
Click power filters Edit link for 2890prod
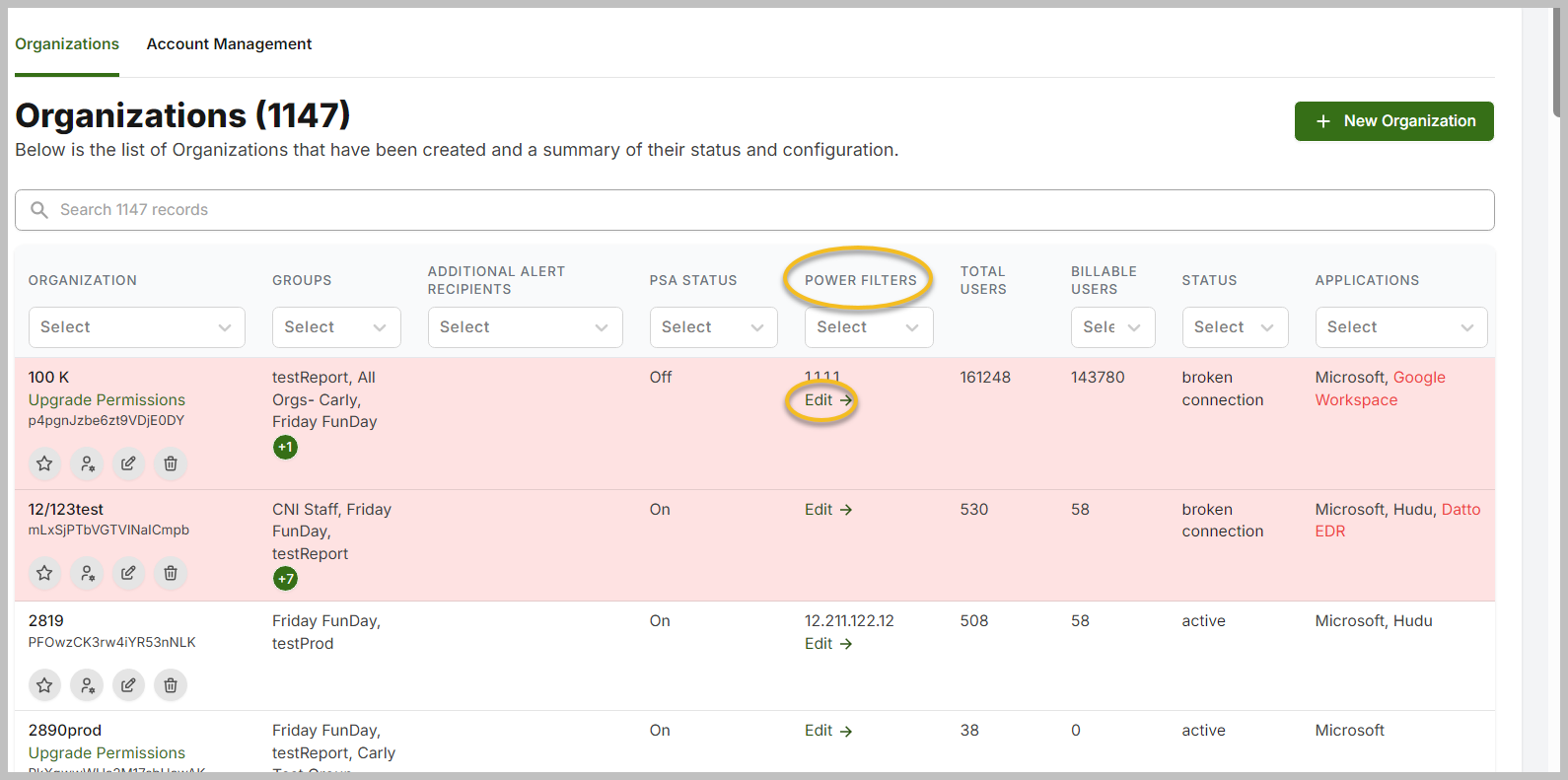(828, 731)
